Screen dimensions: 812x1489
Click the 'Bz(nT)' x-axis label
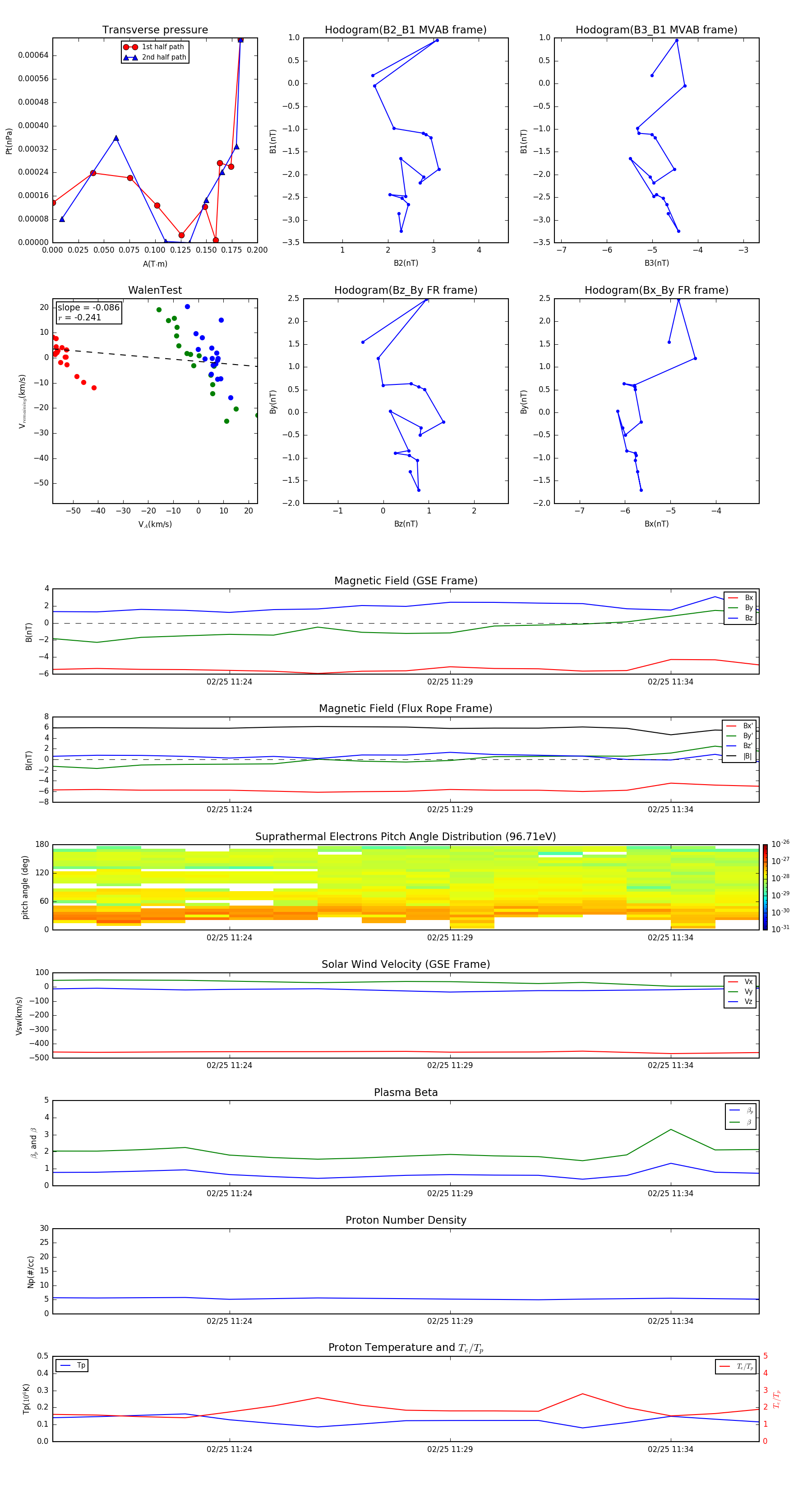point(406,524)
